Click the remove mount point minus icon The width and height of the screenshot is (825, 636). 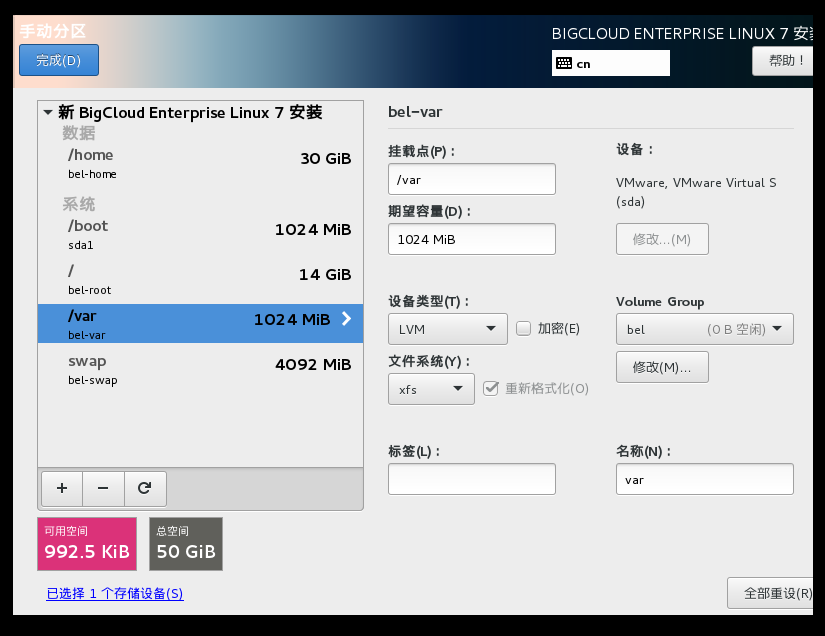click(103, 488)
